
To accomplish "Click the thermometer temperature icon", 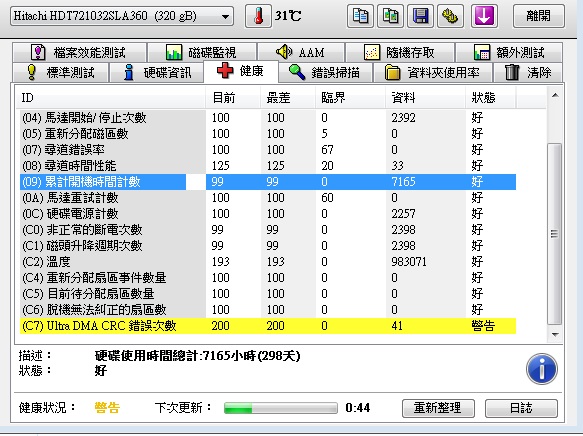I will (258, 16).
